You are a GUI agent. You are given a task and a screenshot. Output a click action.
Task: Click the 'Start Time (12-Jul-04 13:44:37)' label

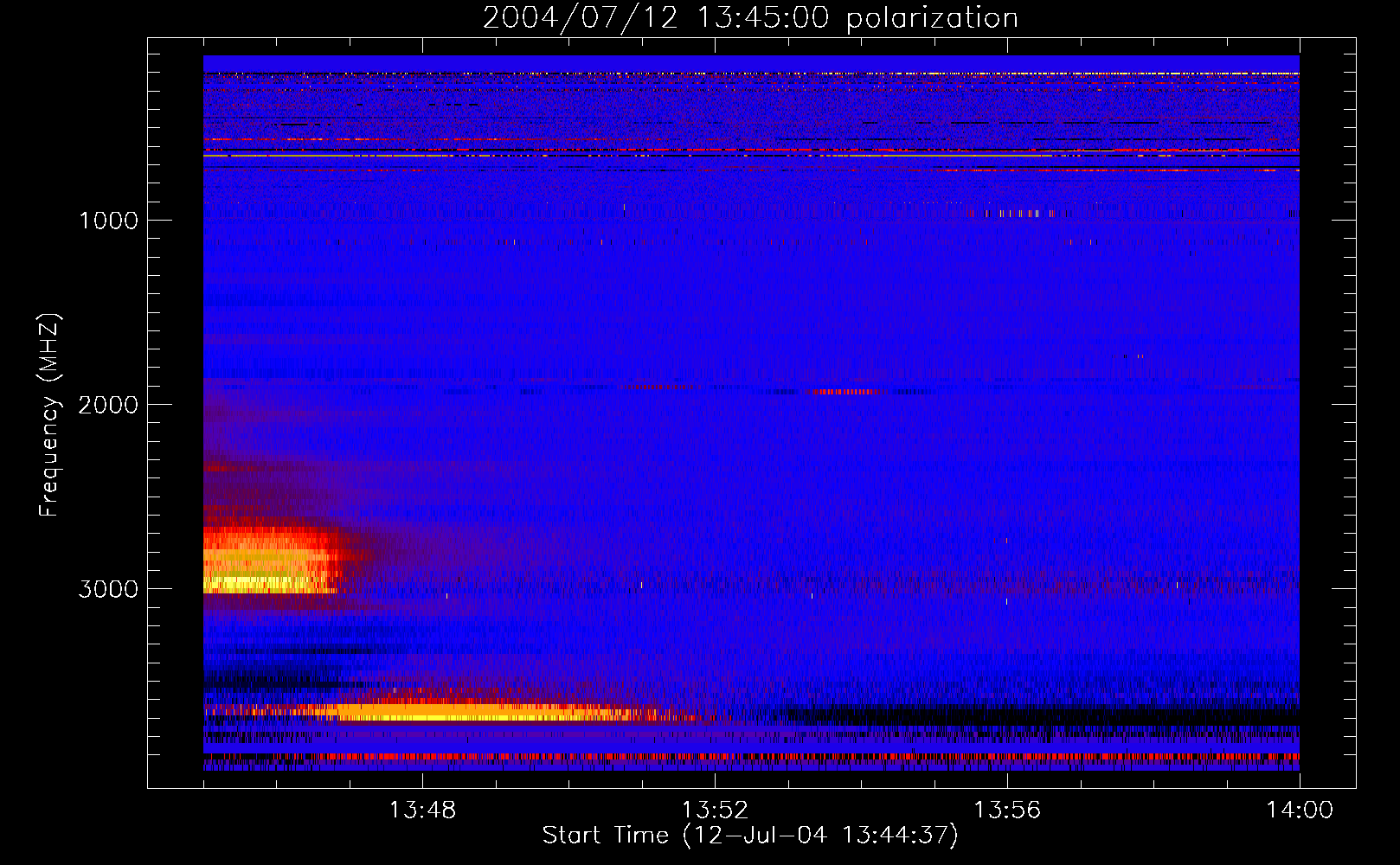pyautogui.click(x=750, y=836)
